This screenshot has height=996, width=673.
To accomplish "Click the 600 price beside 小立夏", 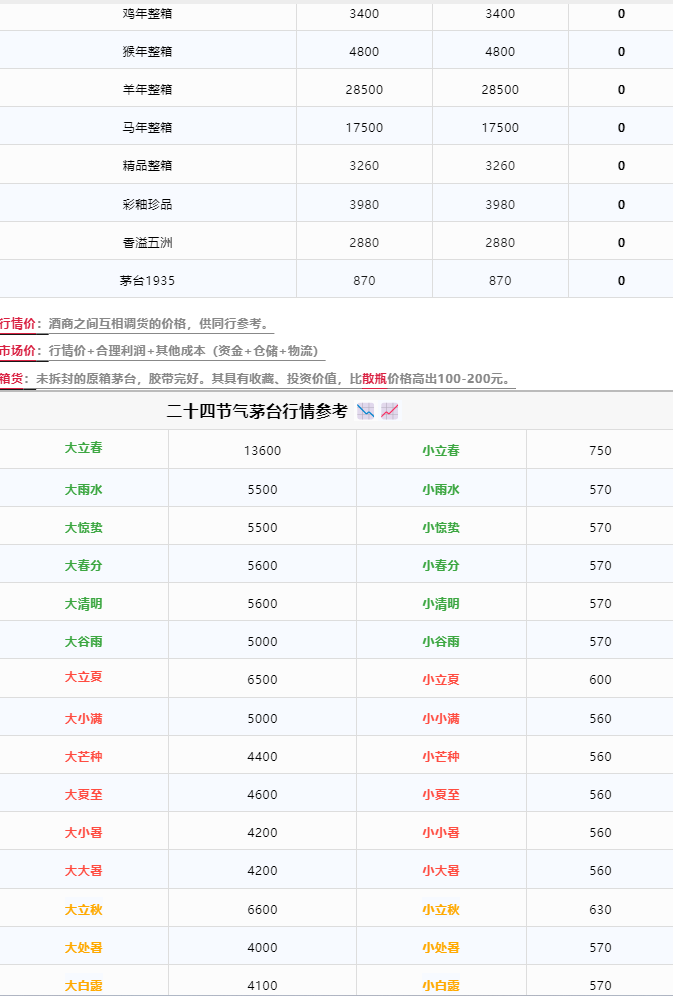I will (600, 680).
